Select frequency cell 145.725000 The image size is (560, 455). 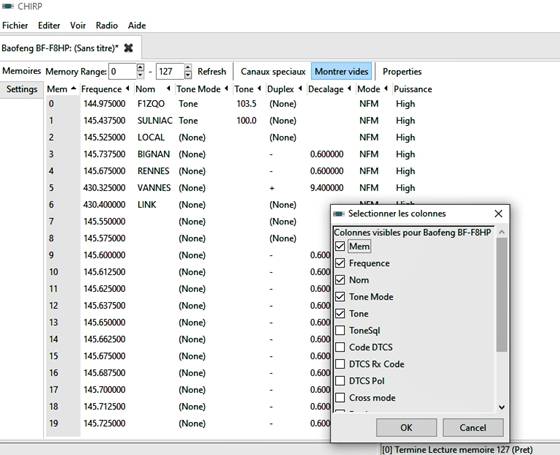(105, 423)
